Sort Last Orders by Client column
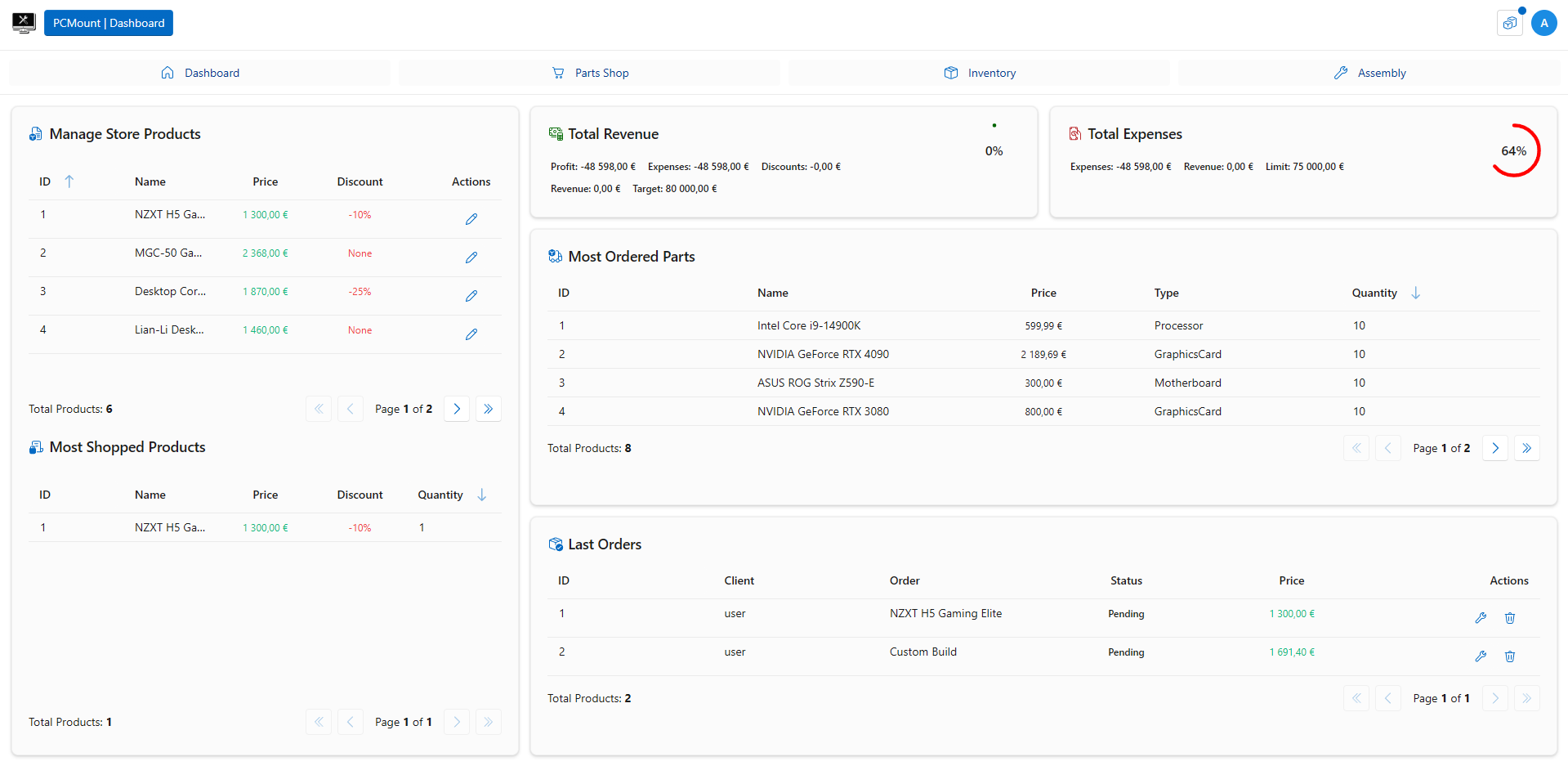Viewport: 1568px width, 766px height. click(x=739, y=580)
